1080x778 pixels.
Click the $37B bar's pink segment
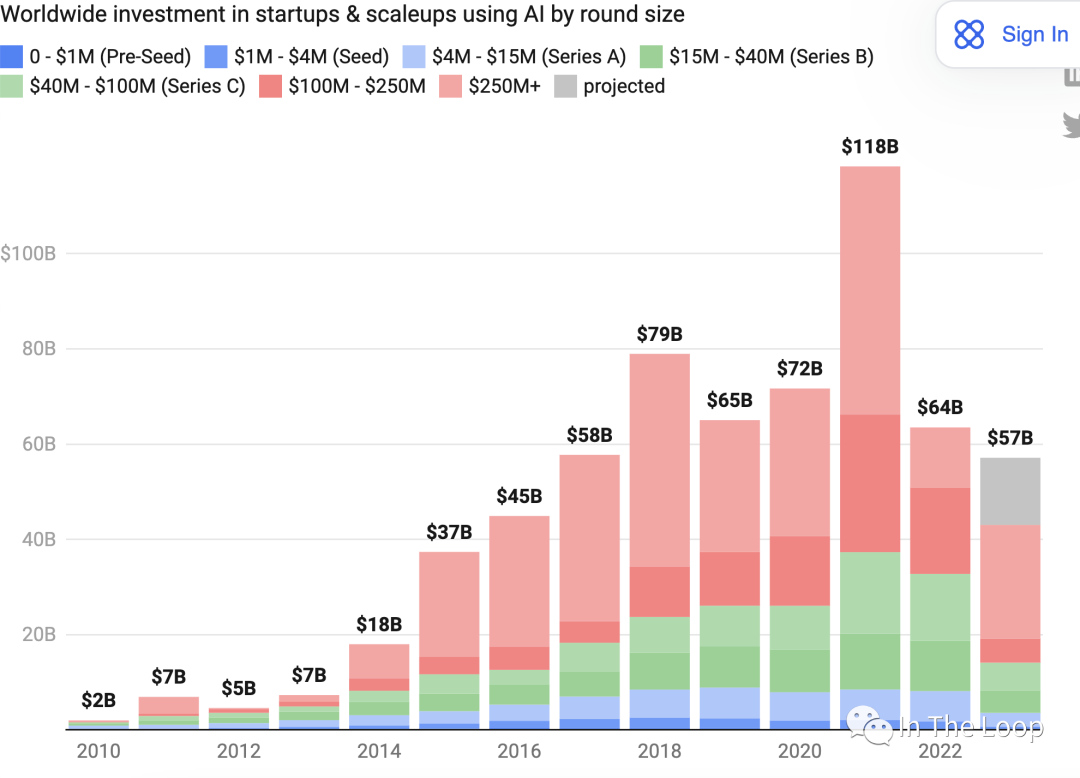click(x=449, y=604)
